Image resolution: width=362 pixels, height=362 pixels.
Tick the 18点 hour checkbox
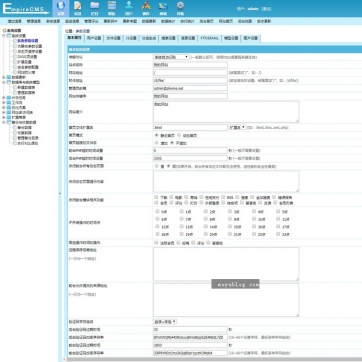(156, 234)
